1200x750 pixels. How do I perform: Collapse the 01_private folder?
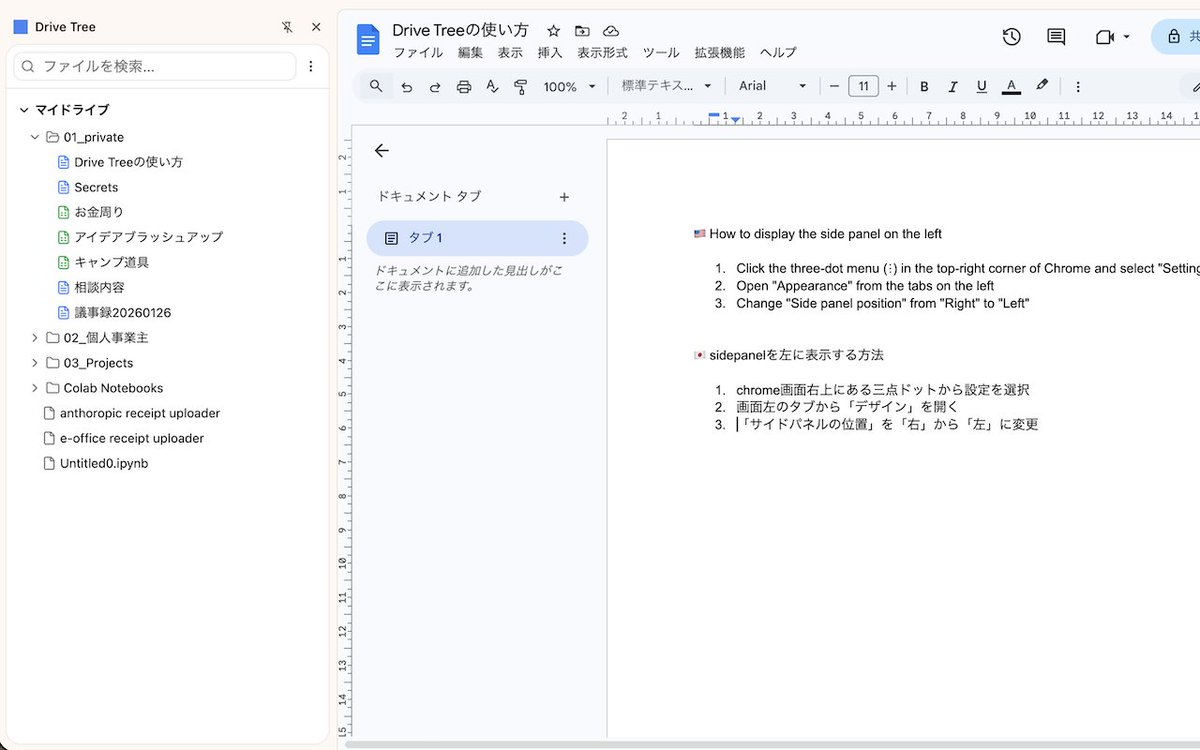pyautogui.click(x=34, y=136)
